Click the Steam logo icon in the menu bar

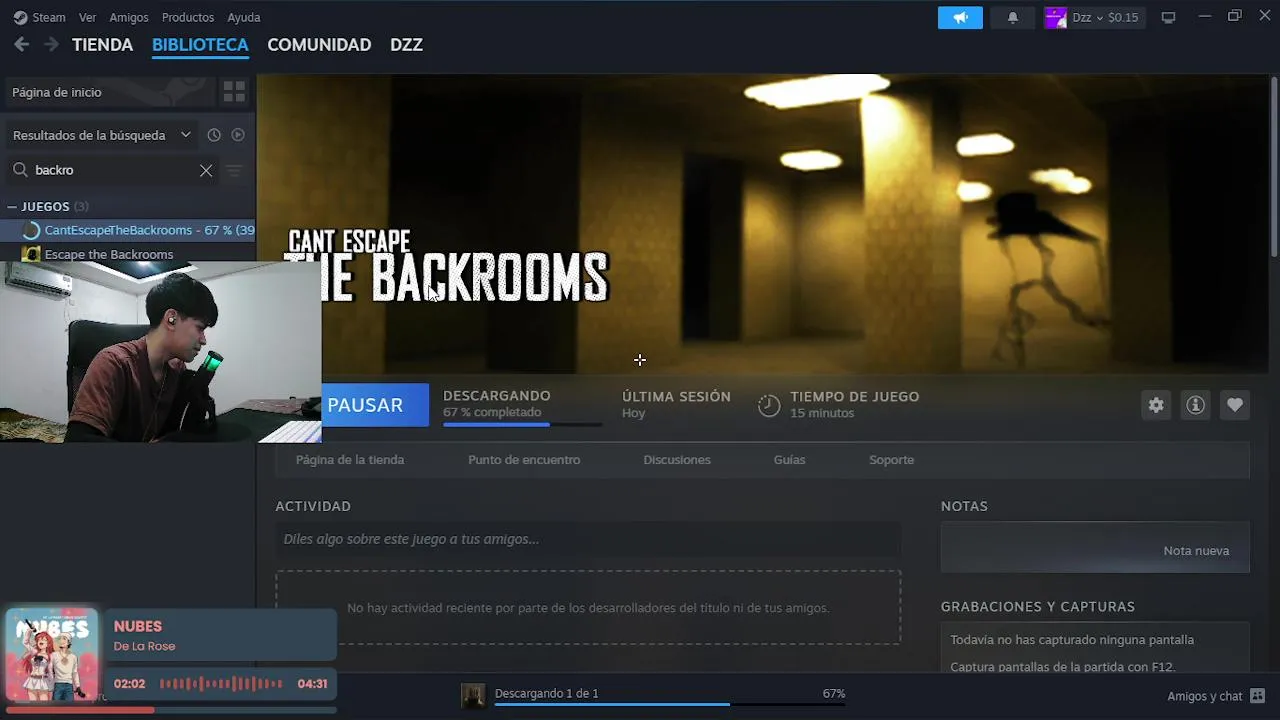pos(20,17)
